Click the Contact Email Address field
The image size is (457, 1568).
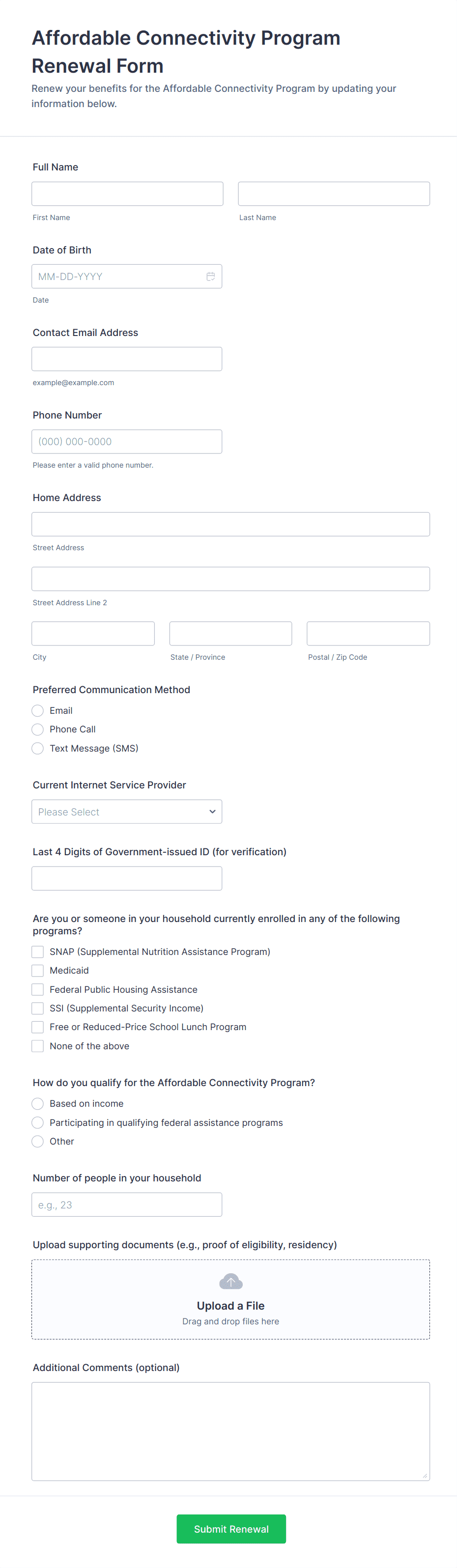(127, 359)
